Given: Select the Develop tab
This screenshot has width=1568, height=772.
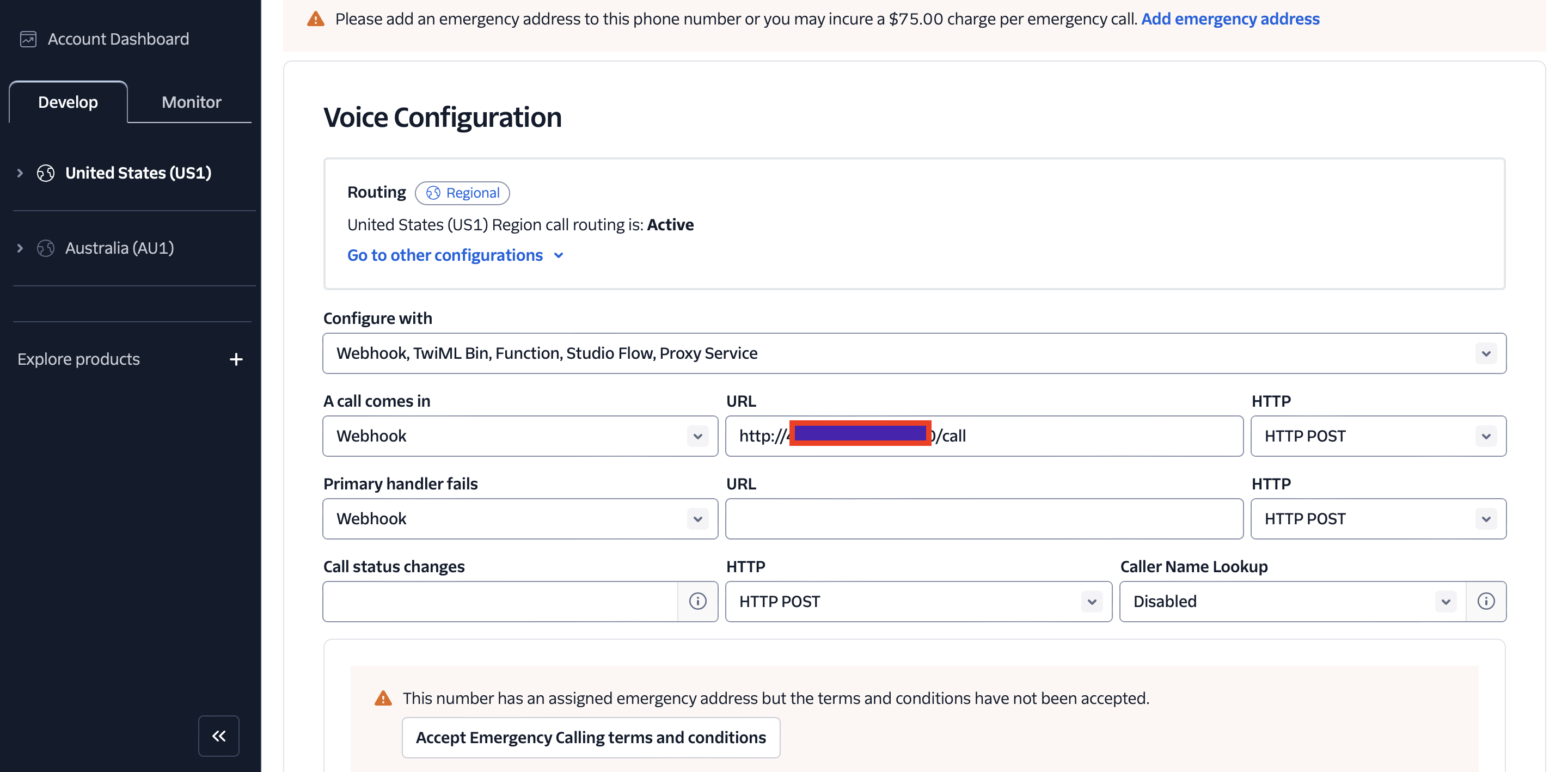Looking at the screenshot, I should point(68,102).
